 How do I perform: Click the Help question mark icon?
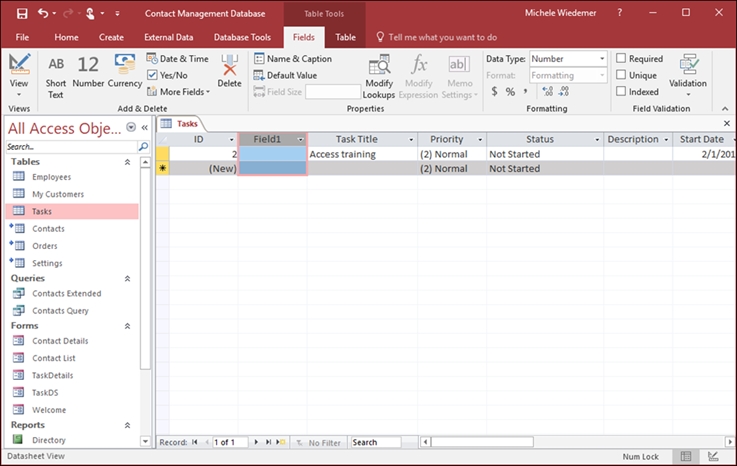[619, 13]
